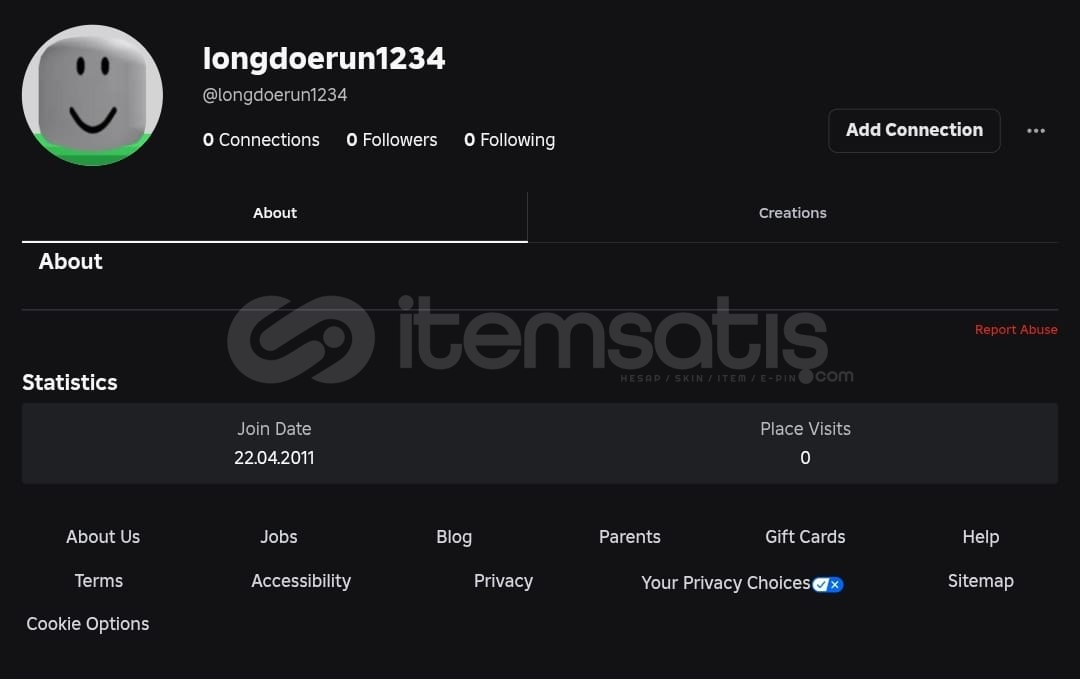
Task: Open the 0 Connections list
Action: (x=261, y=140)
